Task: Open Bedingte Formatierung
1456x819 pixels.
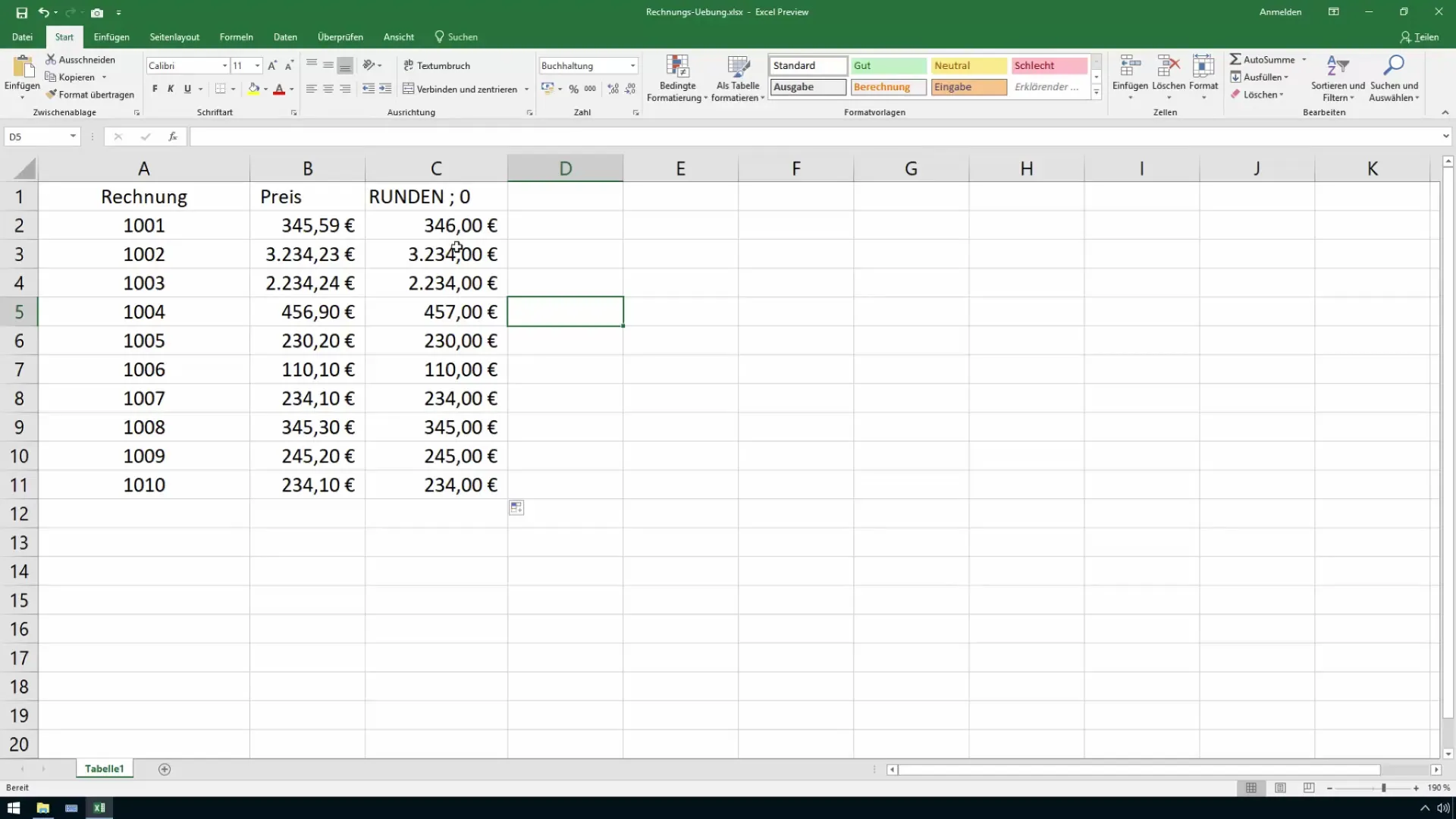Action: [x=677, y=78]
